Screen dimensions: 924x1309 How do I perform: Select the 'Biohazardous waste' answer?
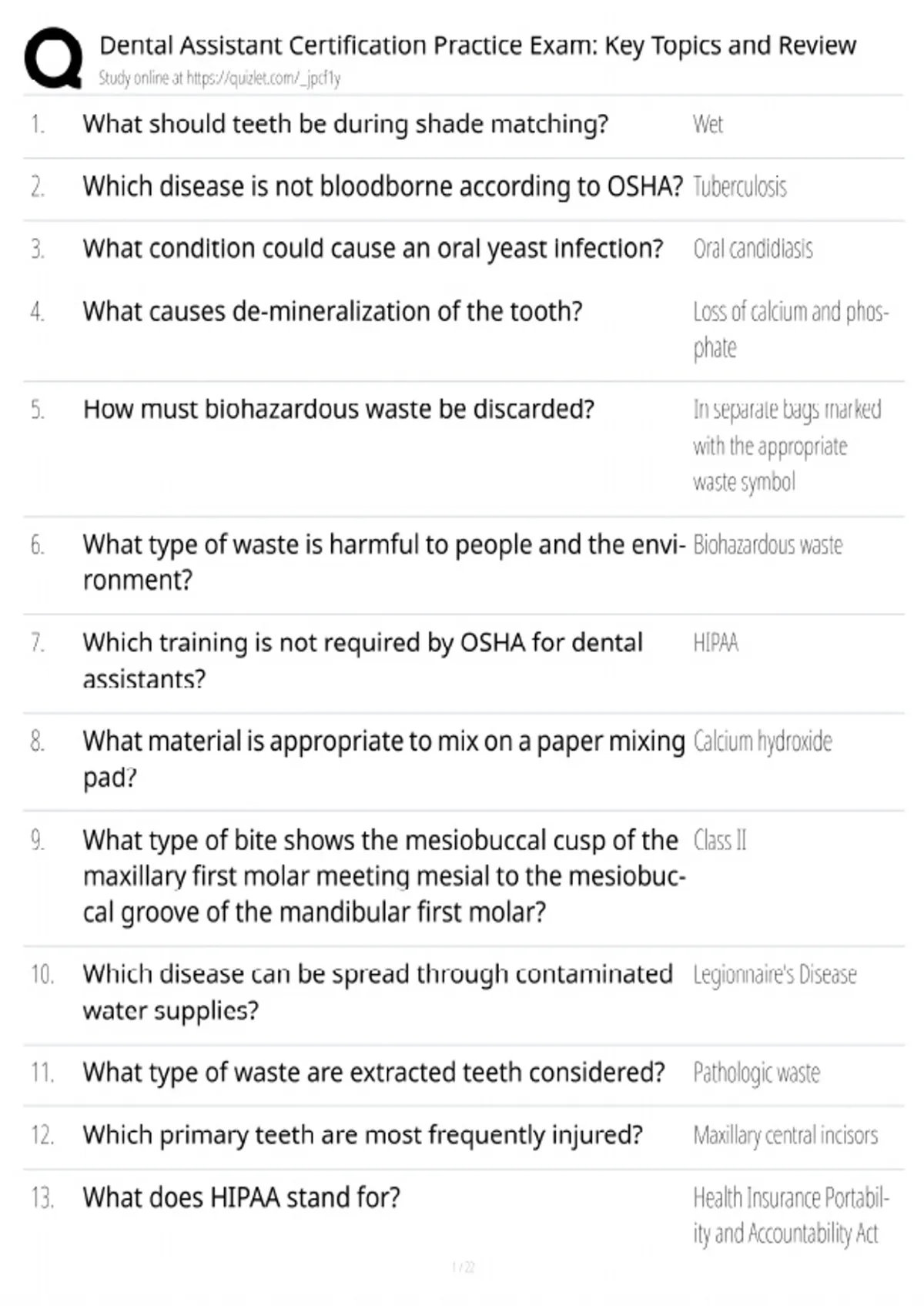768,545
